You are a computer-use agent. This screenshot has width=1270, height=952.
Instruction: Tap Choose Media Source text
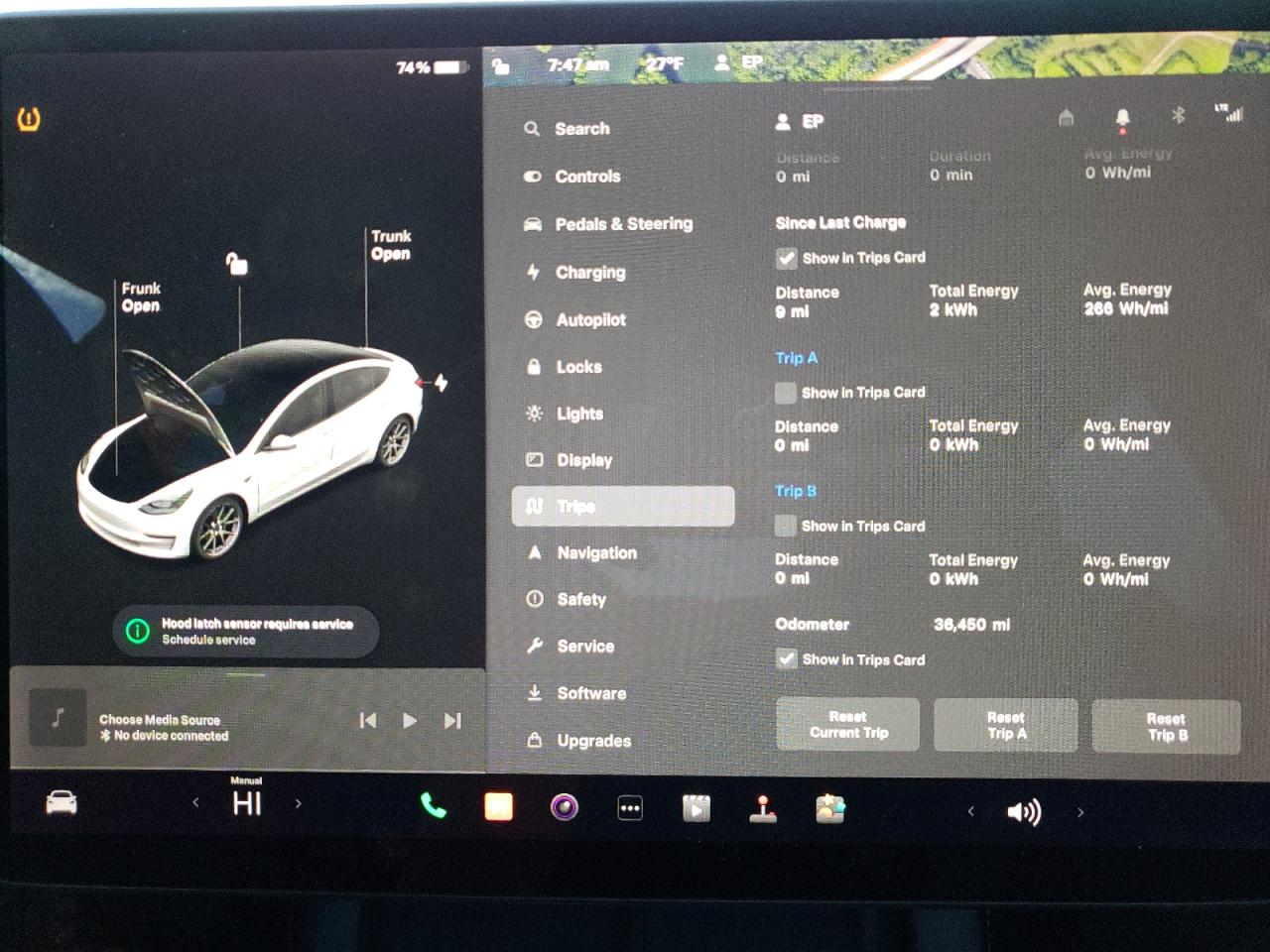point(160,720)
